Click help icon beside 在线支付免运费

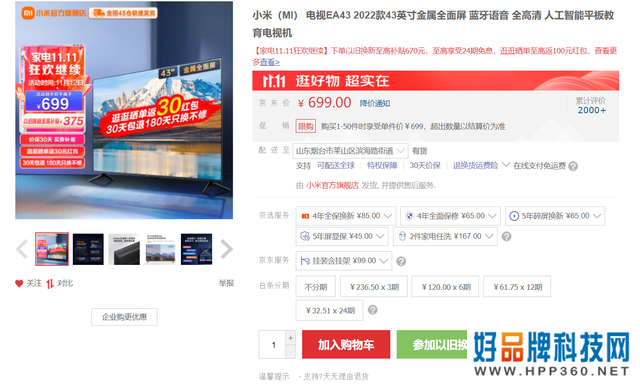coord(573,166)
